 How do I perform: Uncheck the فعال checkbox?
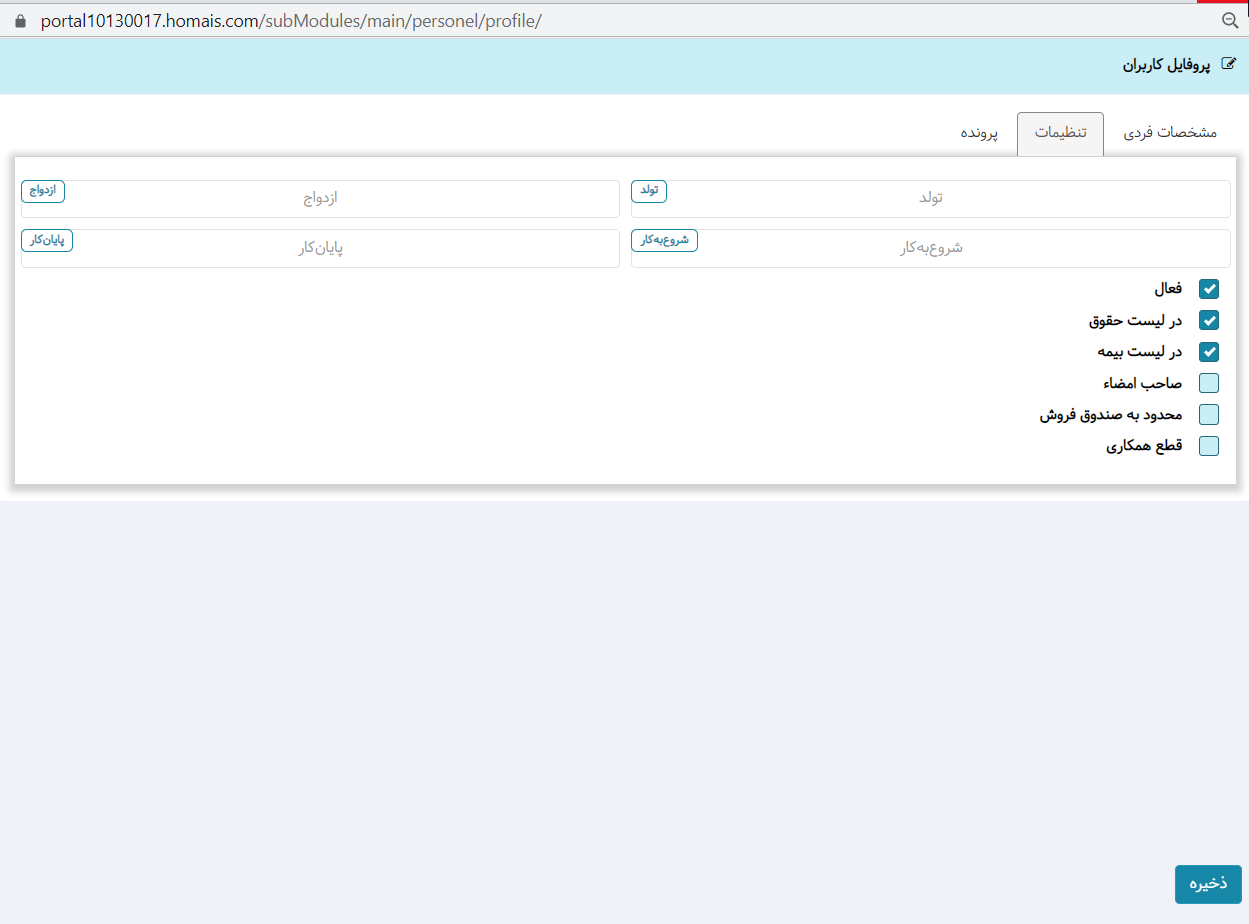(x=1209, y=289)
